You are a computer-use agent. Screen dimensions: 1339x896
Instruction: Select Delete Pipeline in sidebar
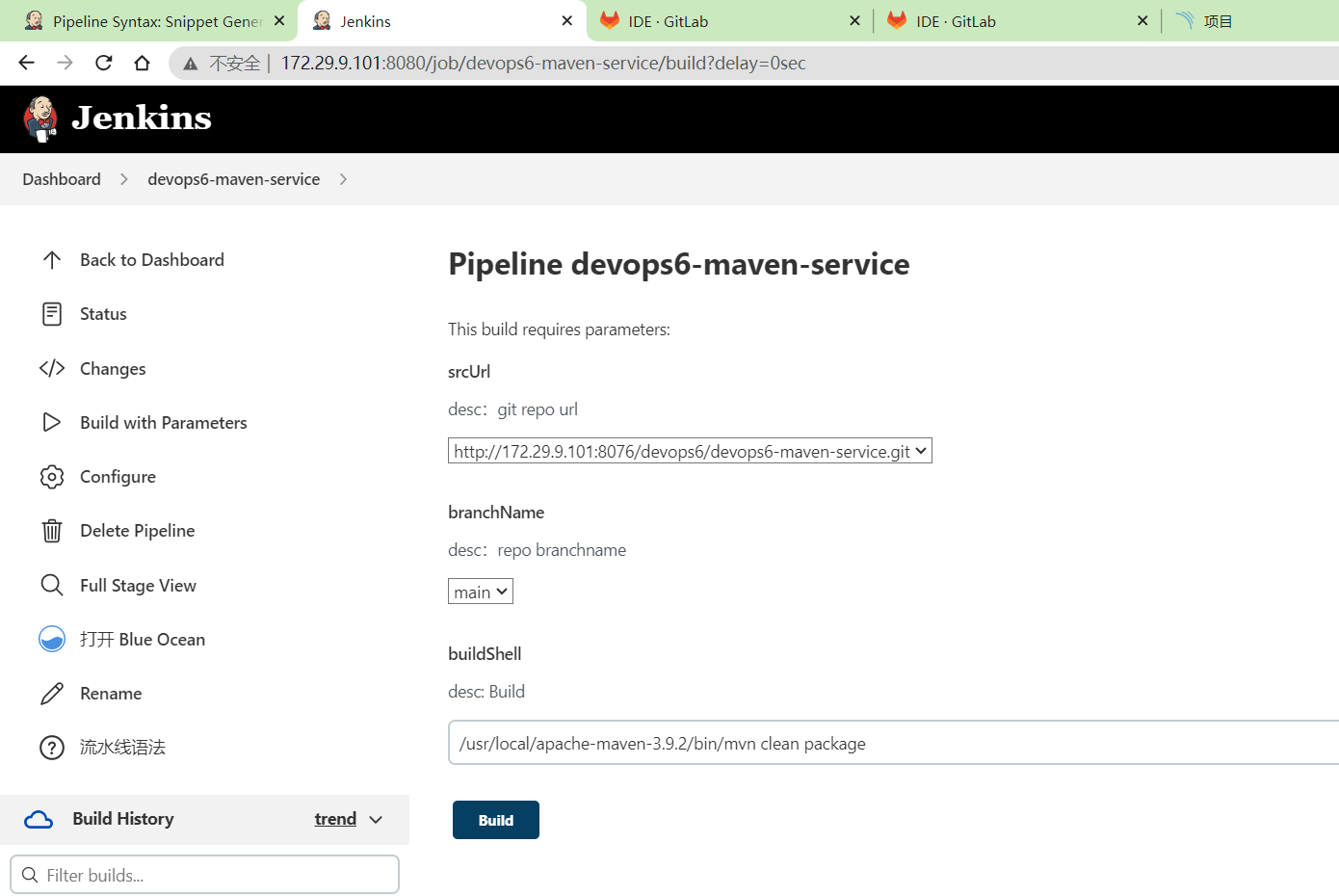(138, 531)
